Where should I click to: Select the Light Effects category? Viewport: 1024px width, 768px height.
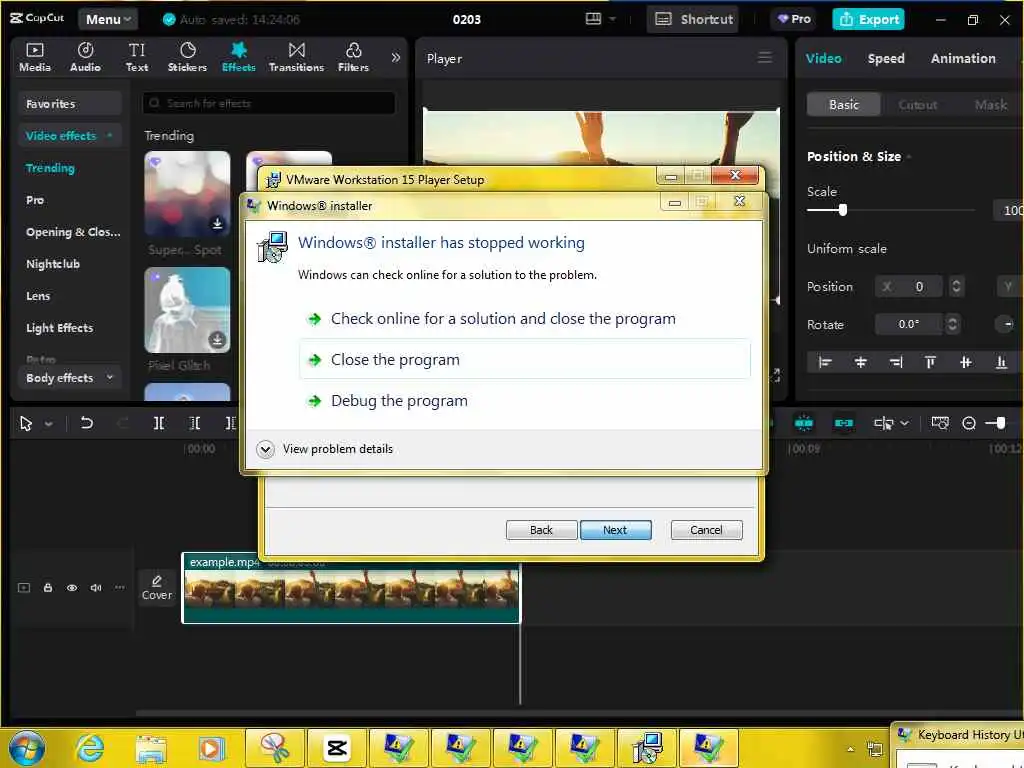tap(59, 328)
